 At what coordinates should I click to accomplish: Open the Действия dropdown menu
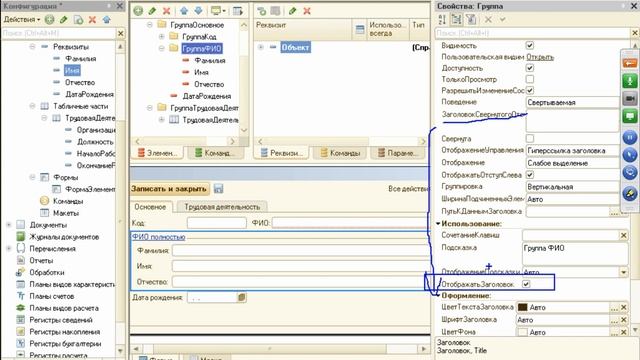[x=22, y=19]
